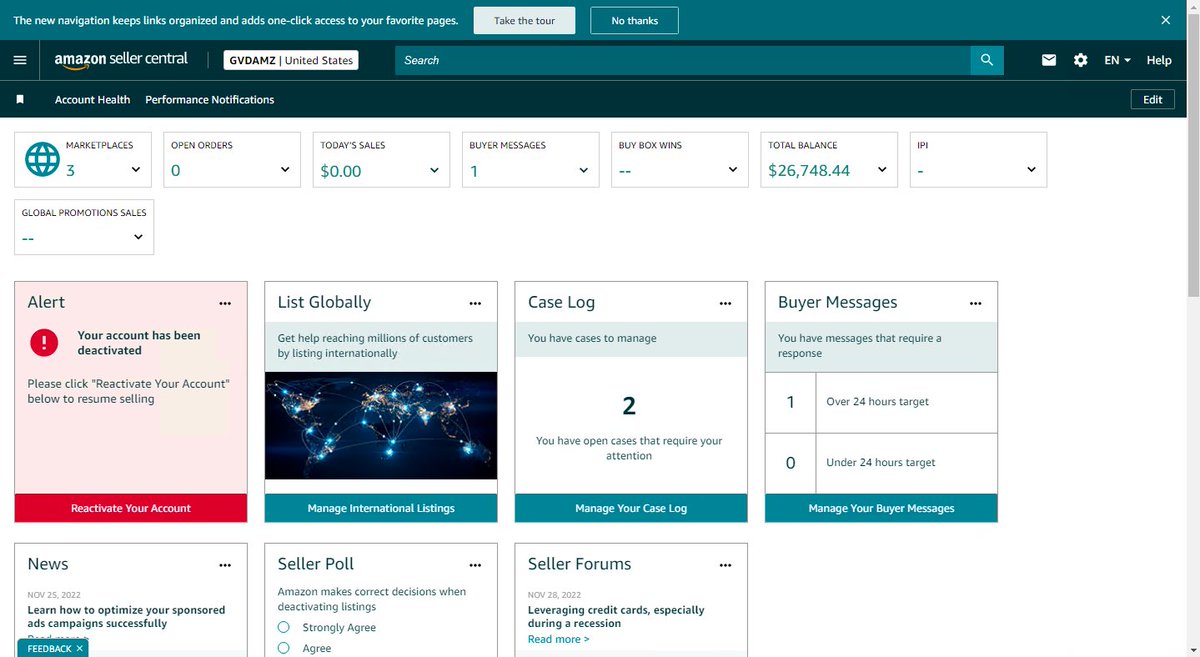The image size is (1200, 657).
Task: Click in the Search input field
Action: tap(682, 60)
